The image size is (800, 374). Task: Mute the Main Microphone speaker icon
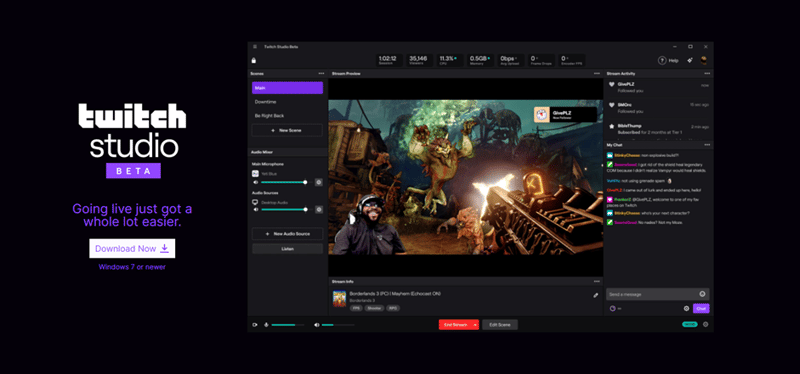[x=256, y=182]
